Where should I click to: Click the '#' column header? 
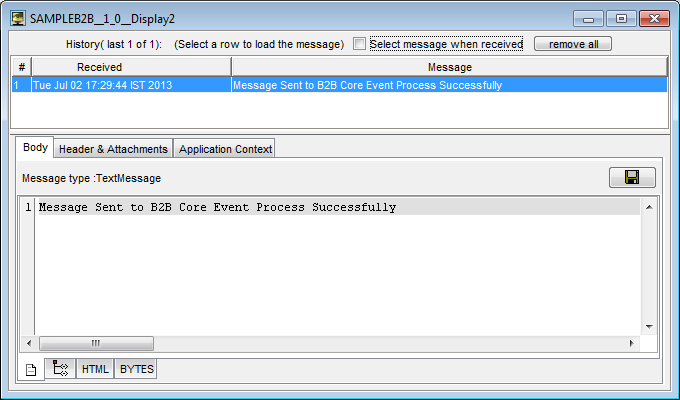pyautogui.click(x=21, y=67)
